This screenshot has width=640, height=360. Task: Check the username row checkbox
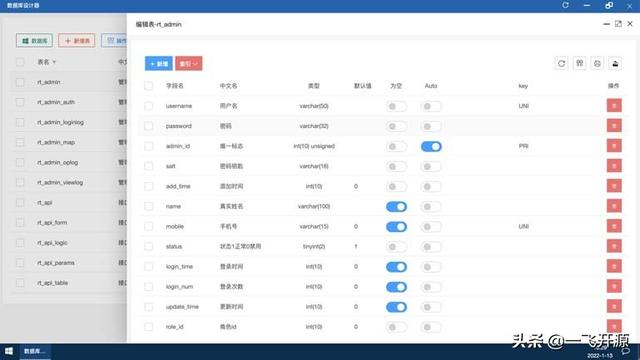[x=149, y=106]
